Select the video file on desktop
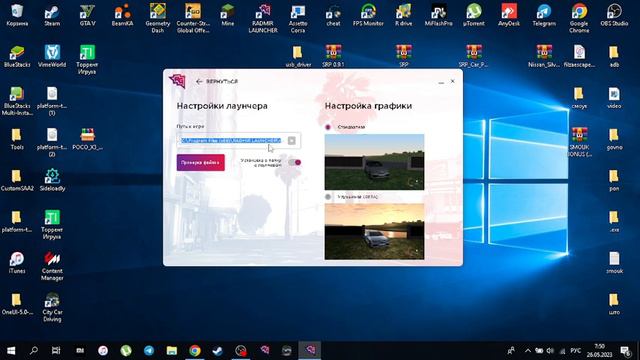This screenshot has height=360, width=640. click(x=614, y=98)
